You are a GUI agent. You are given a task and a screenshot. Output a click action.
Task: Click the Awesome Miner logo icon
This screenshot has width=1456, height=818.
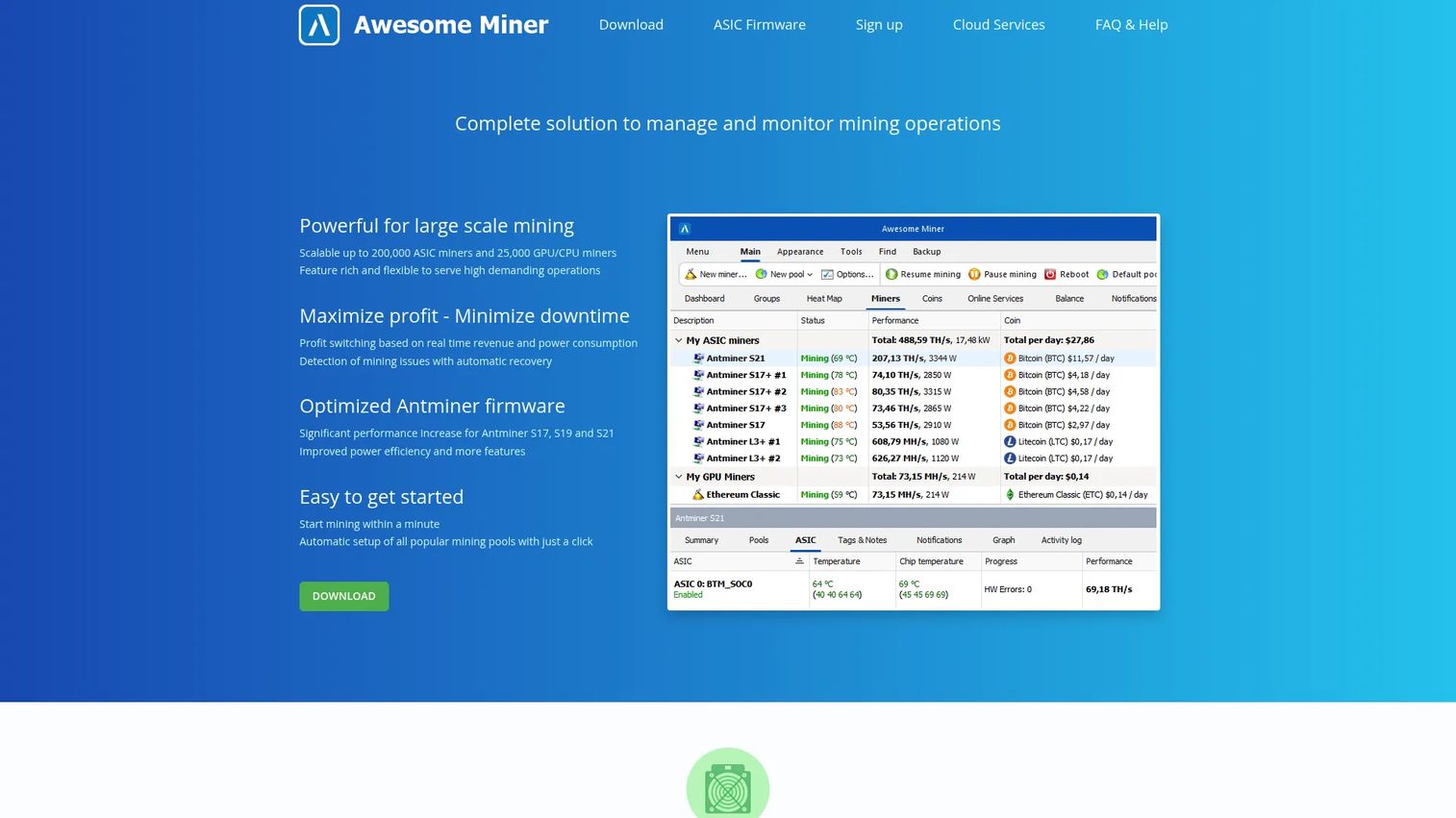(319, 25)
